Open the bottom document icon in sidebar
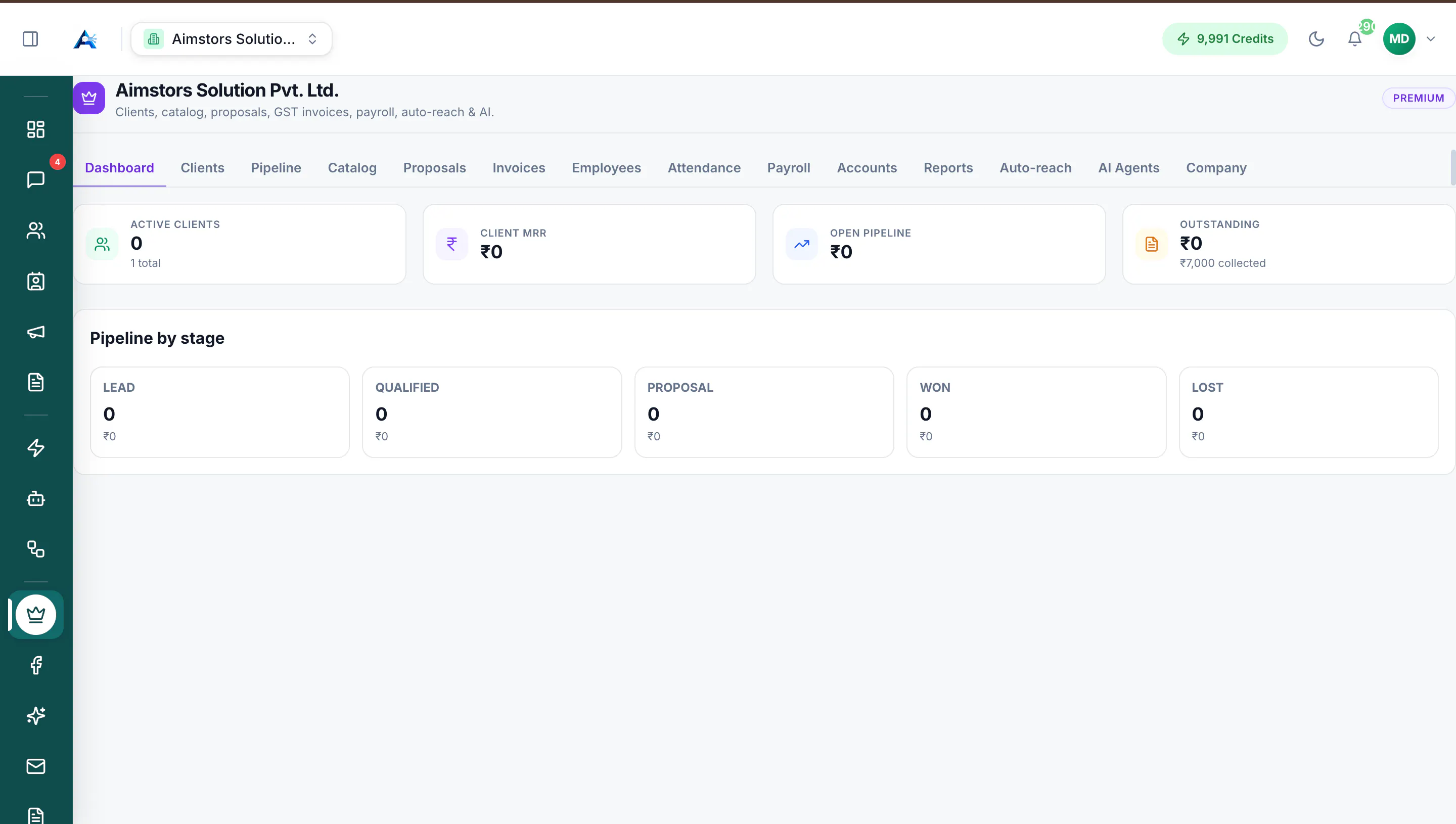This screenshot has width=1456, height=824. 36,815
